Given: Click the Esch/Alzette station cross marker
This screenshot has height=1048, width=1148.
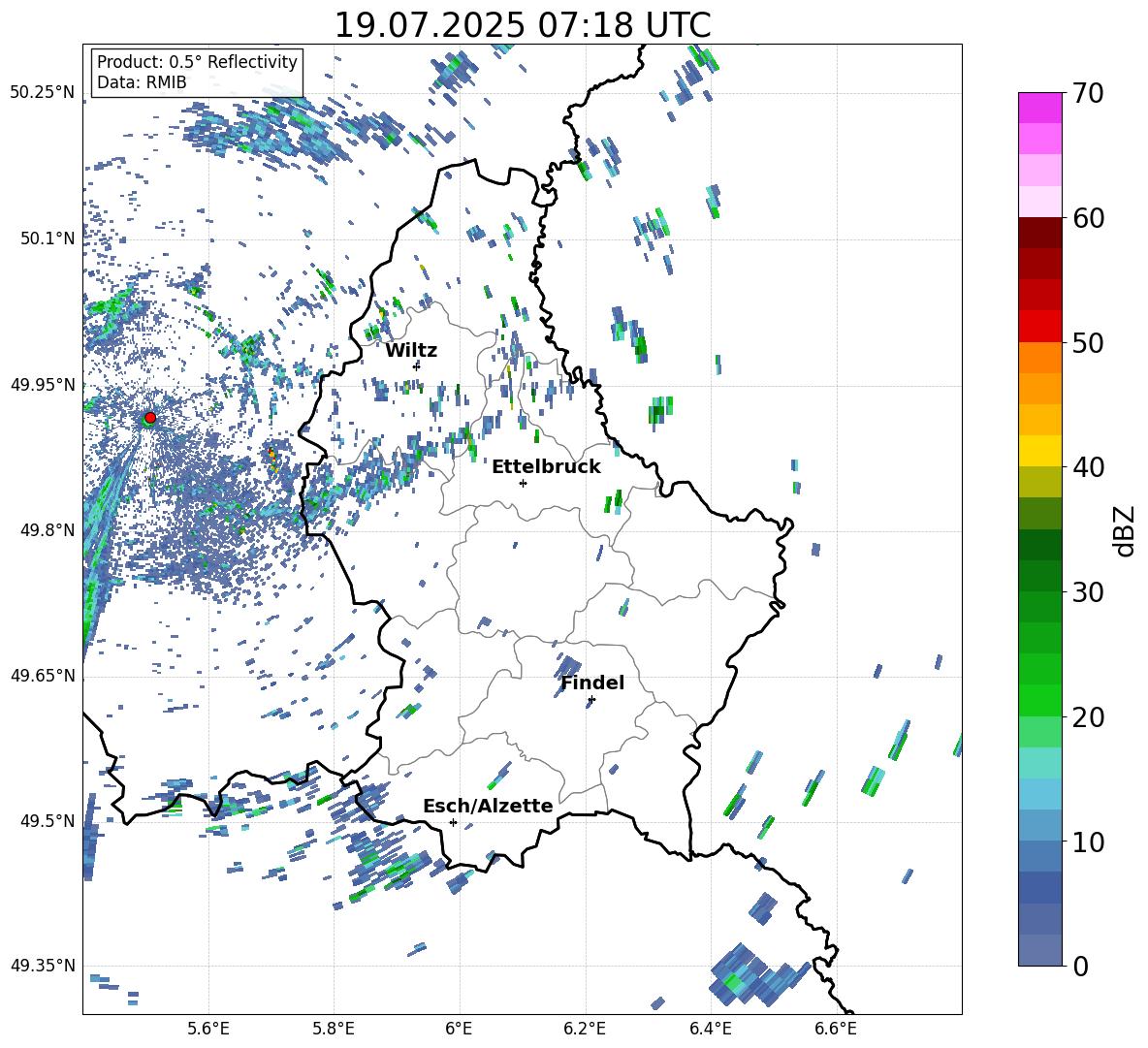Looking at the screenshot, I should pyautogui.click(x=453, y=822).
